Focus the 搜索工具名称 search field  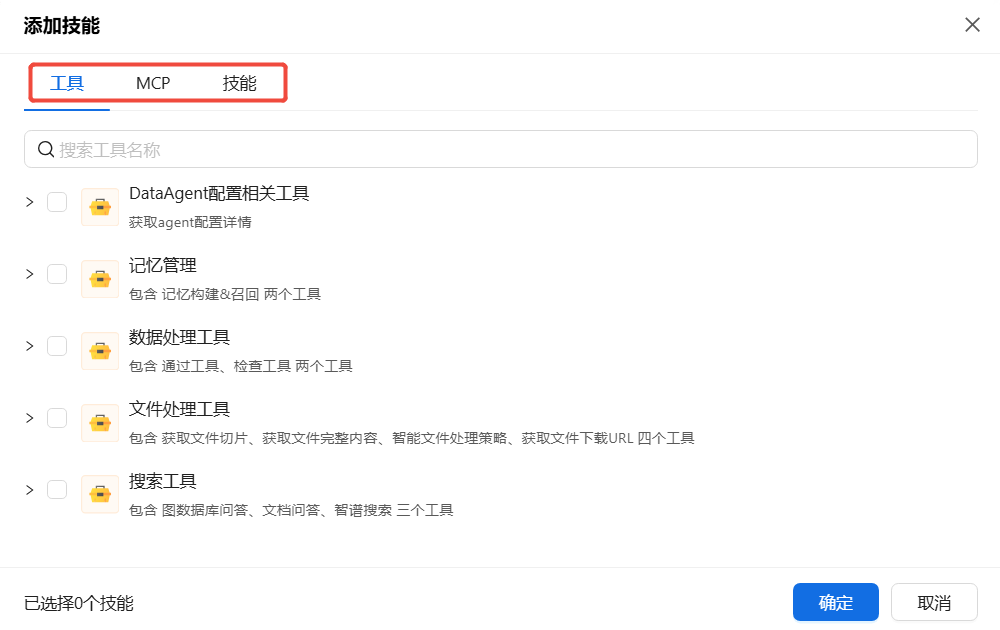click(x=501, y=149)
